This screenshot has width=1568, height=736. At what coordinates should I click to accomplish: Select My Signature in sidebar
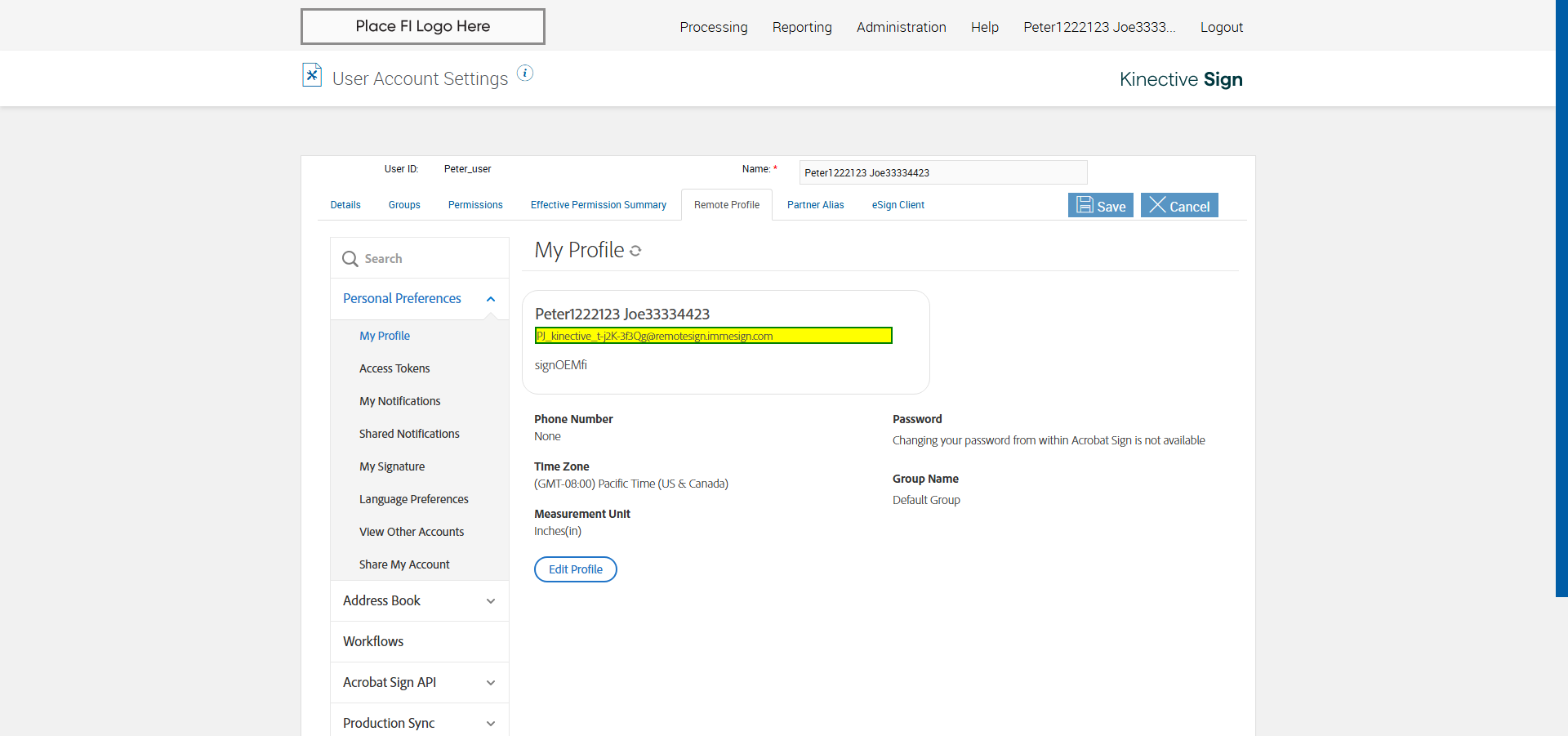[392, 466]
